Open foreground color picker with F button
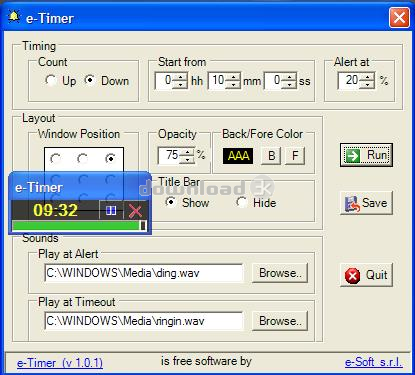The width and height of the screenshot is (415, 375). (x=295, y=156)
